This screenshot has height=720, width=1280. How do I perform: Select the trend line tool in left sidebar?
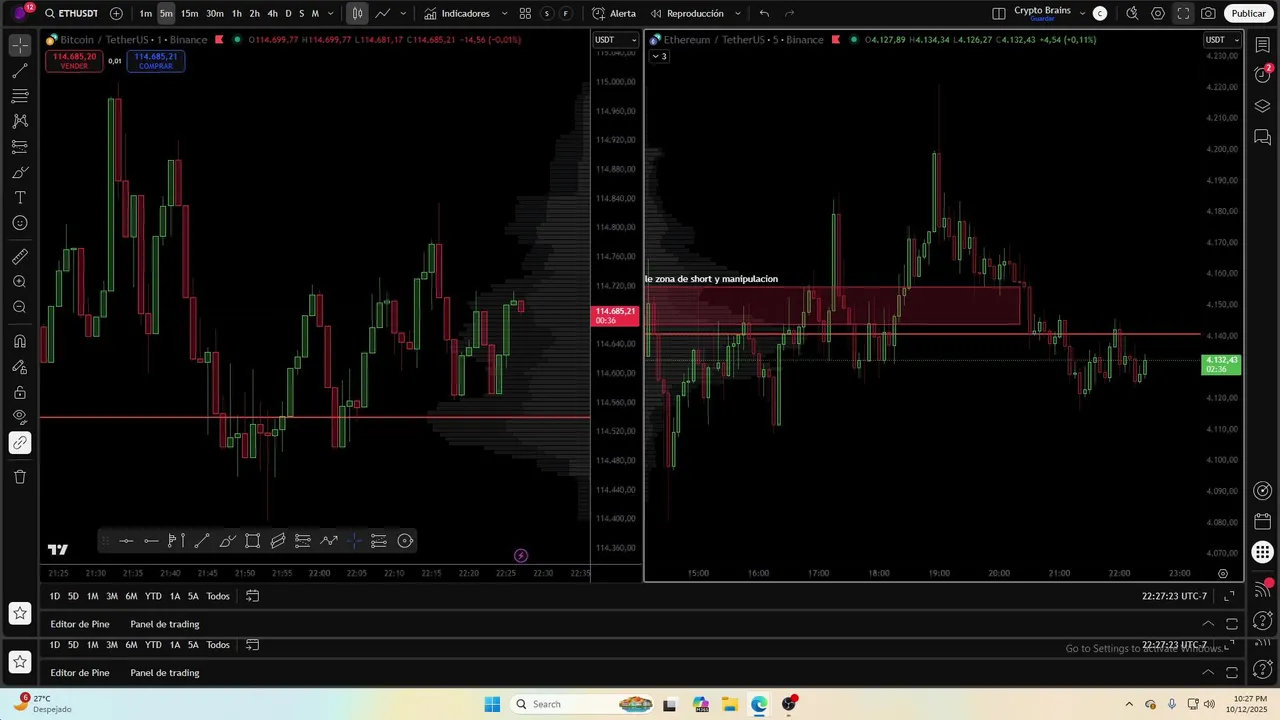(19, 71)
